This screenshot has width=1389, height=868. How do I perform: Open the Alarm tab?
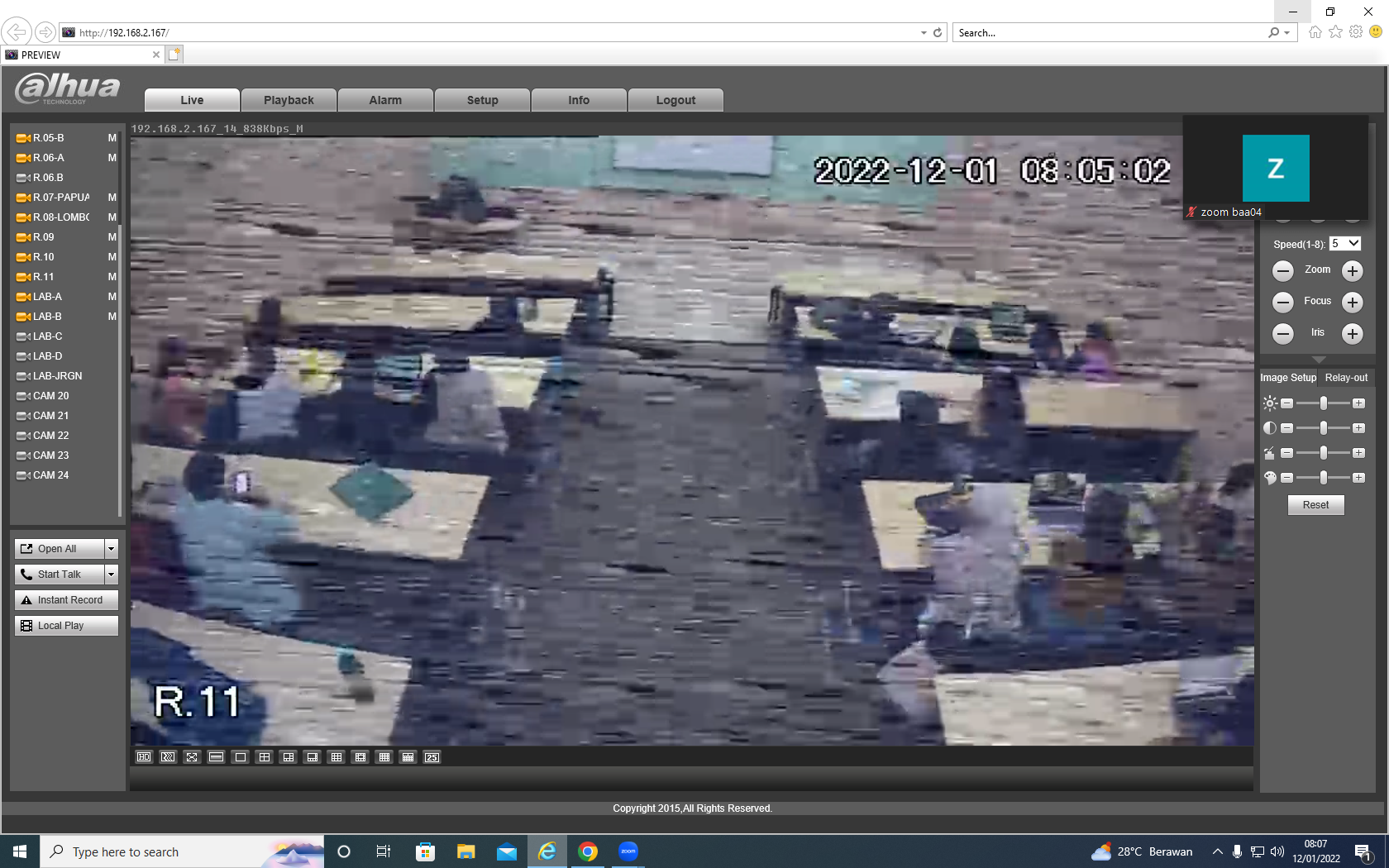[x=385, y=100]
